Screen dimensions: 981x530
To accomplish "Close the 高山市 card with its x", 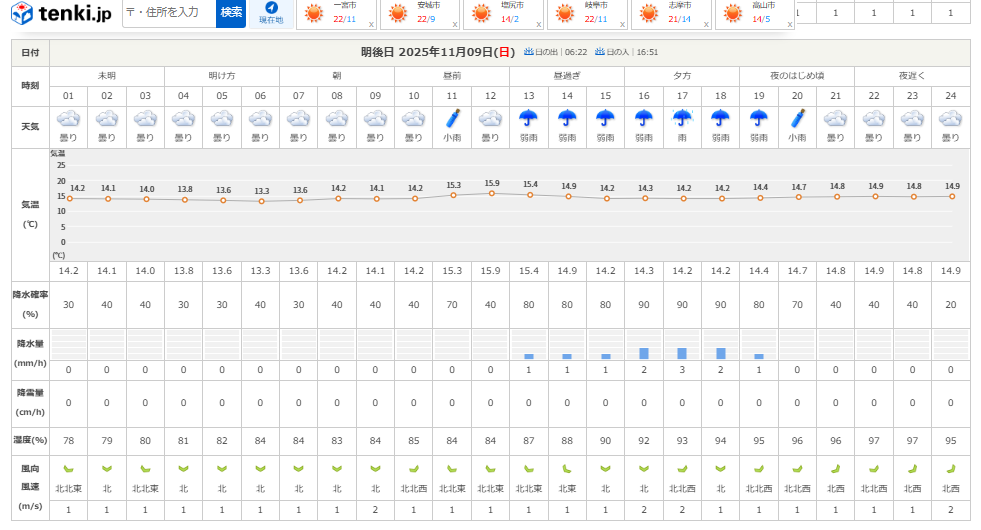I will pos(790,23).
